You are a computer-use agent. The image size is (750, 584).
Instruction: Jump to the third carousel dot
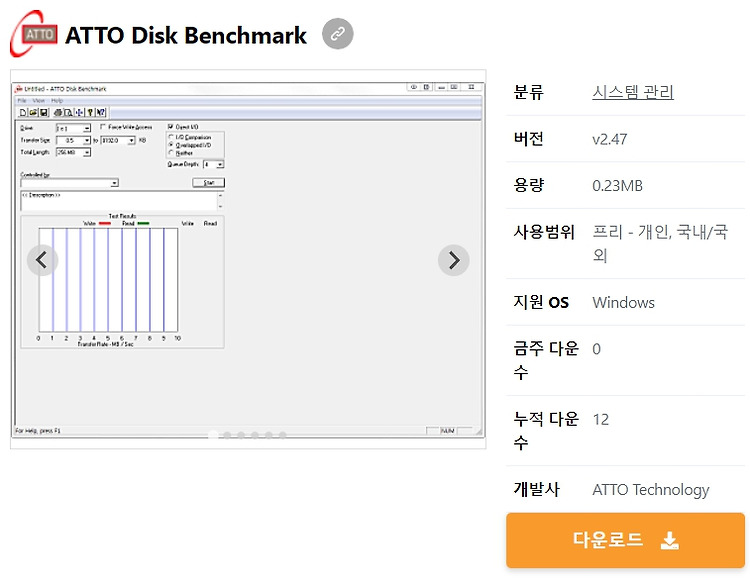point(241,435)
